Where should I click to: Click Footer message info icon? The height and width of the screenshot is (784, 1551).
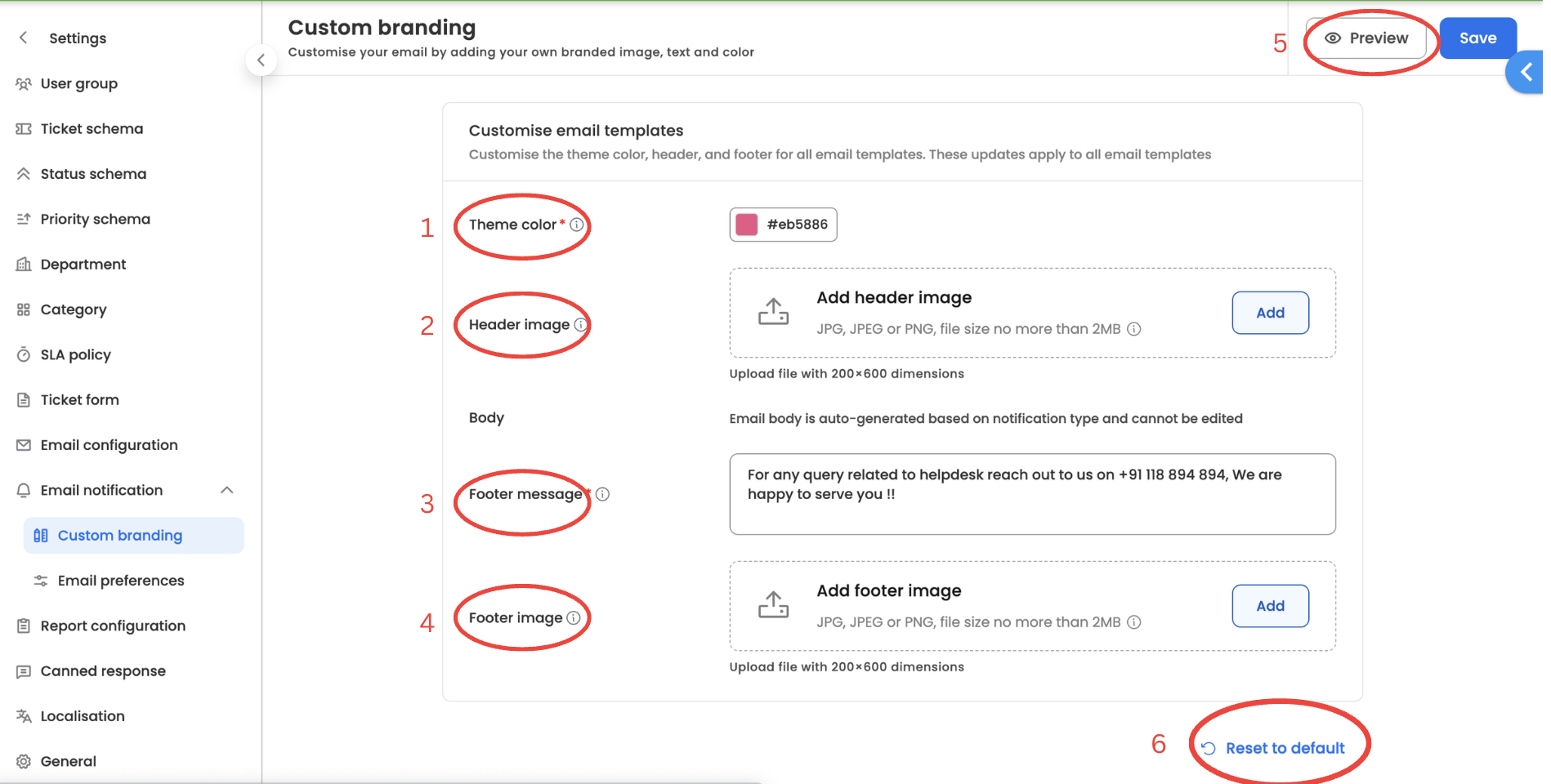pyautogui.click(x=602, y=494)
